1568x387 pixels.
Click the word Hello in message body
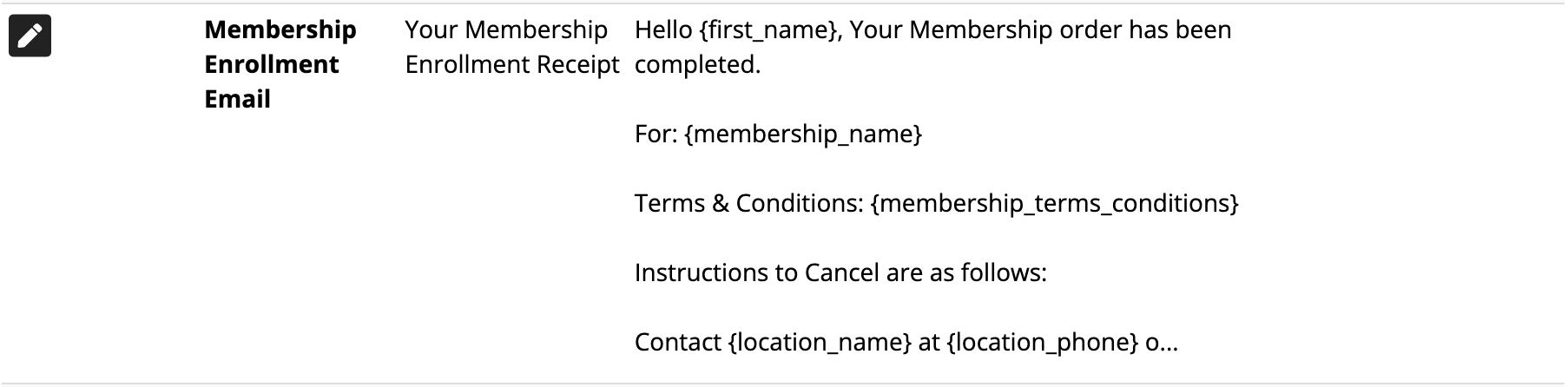pyautogui.click(x=663, y=30)
